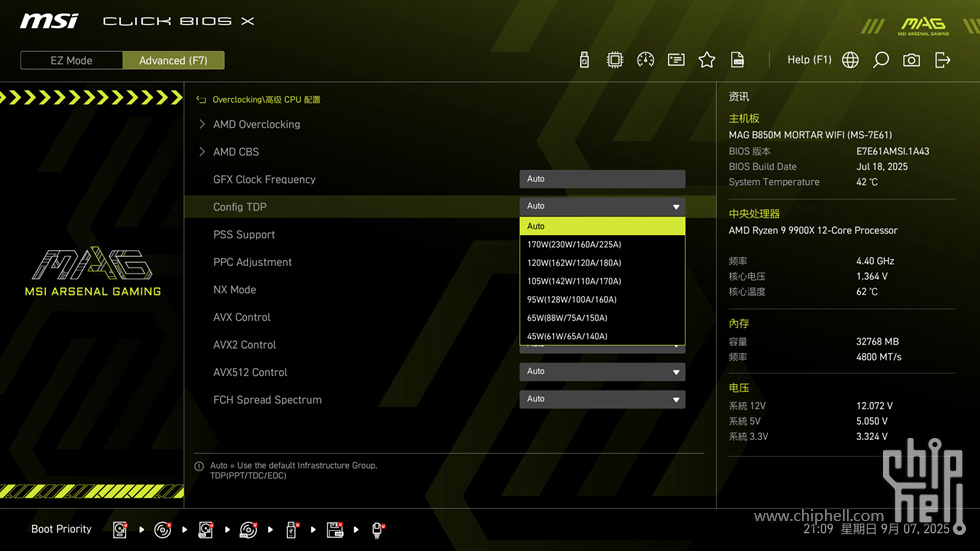Screen dimensions: 980x551
Task: Choose 65W(88W/75A/150A) TDP option
Action: coord(602,318)
